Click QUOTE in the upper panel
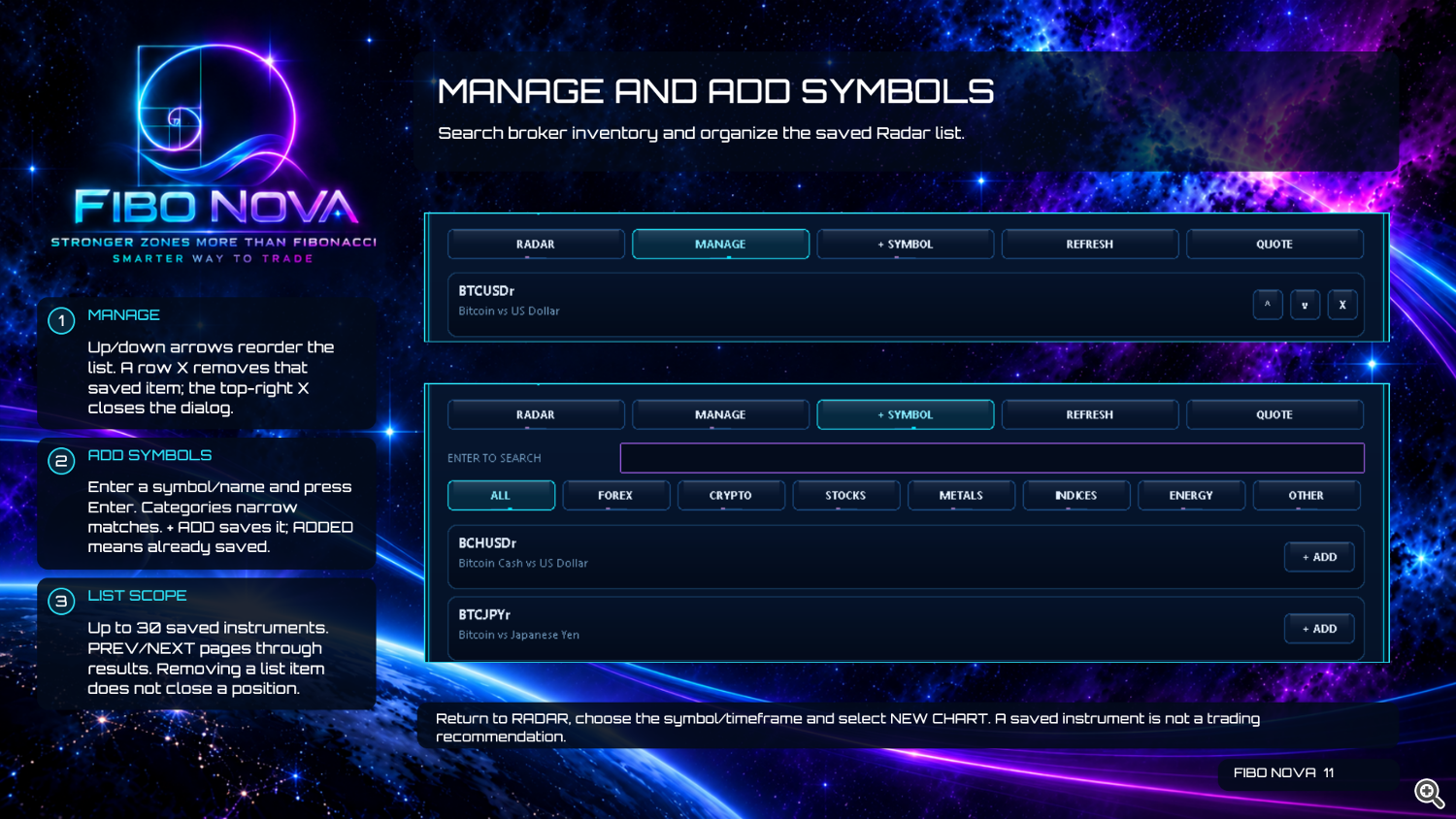1456x819 pixels. (x=1274, y=245)
